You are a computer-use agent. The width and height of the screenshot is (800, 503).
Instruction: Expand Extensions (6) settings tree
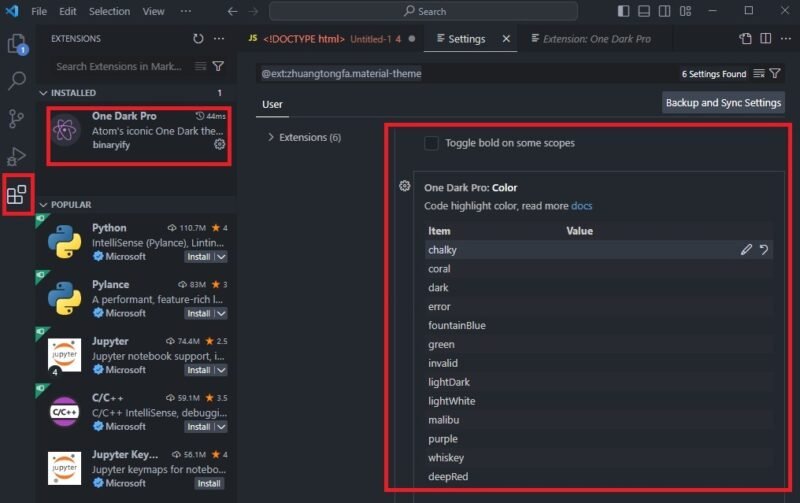click(271, 137)
